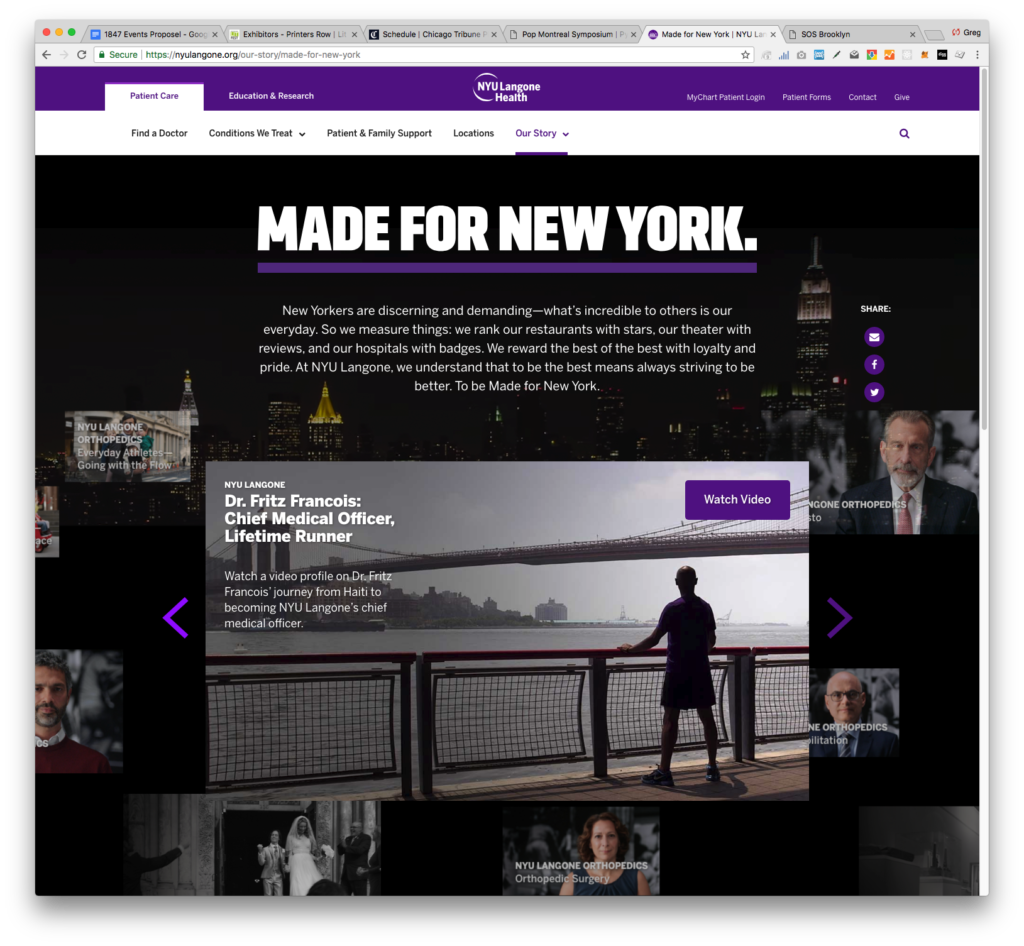Click the green pen extension icon
Image resolution: width=1024 pixels, height=946 pixels.
tap(837, 55)
